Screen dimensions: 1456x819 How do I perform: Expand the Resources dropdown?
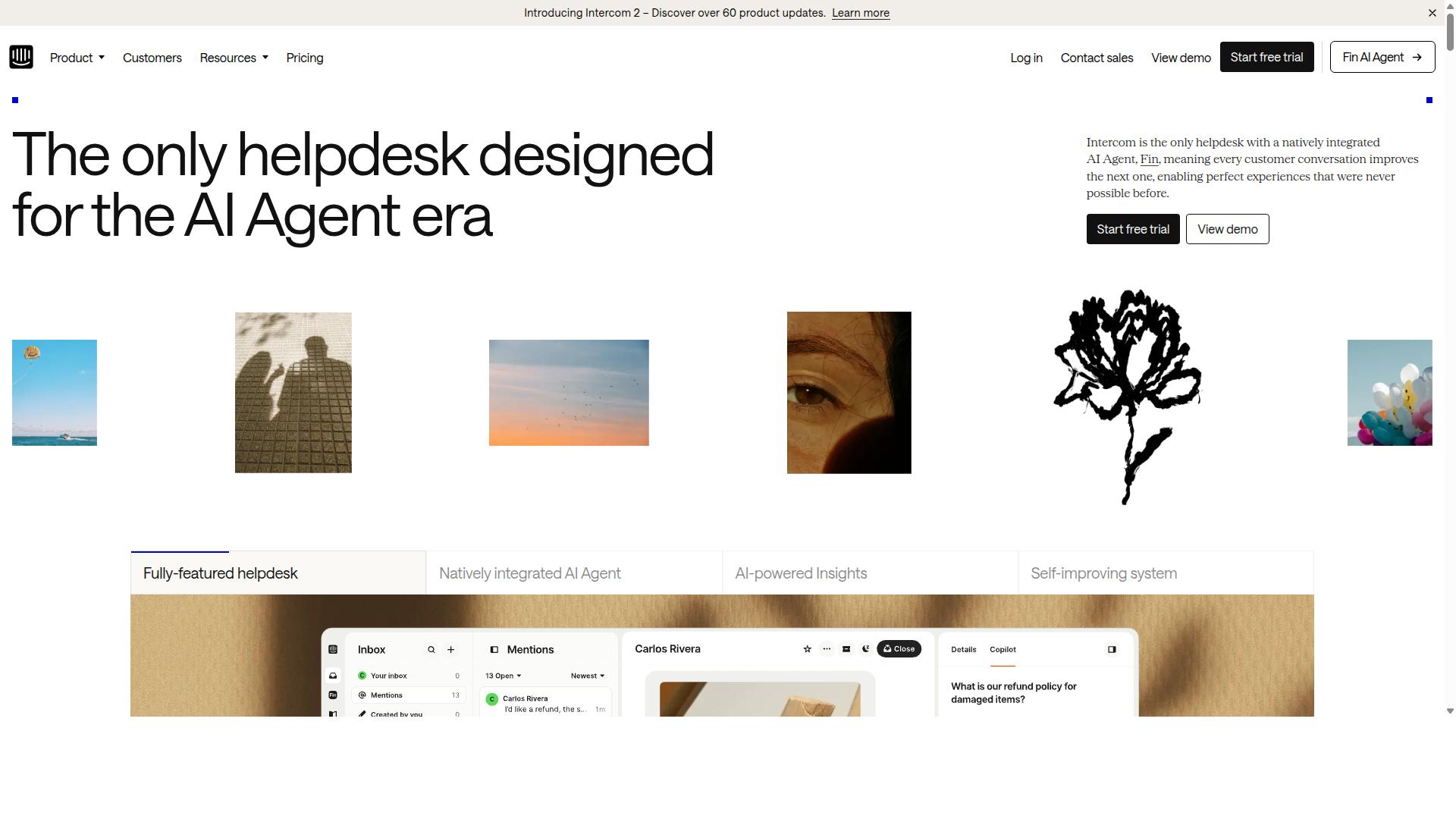tap(234, 58)
